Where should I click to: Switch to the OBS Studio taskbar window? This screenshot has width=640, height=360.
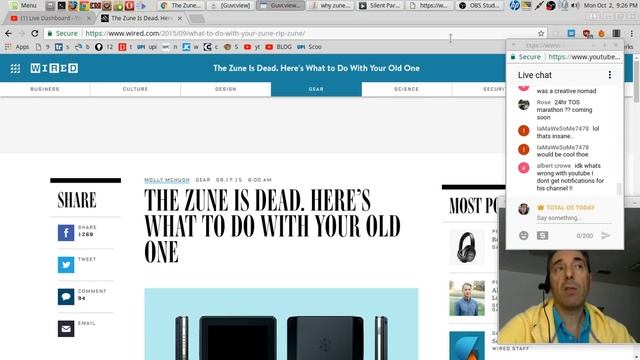point(480,5)
